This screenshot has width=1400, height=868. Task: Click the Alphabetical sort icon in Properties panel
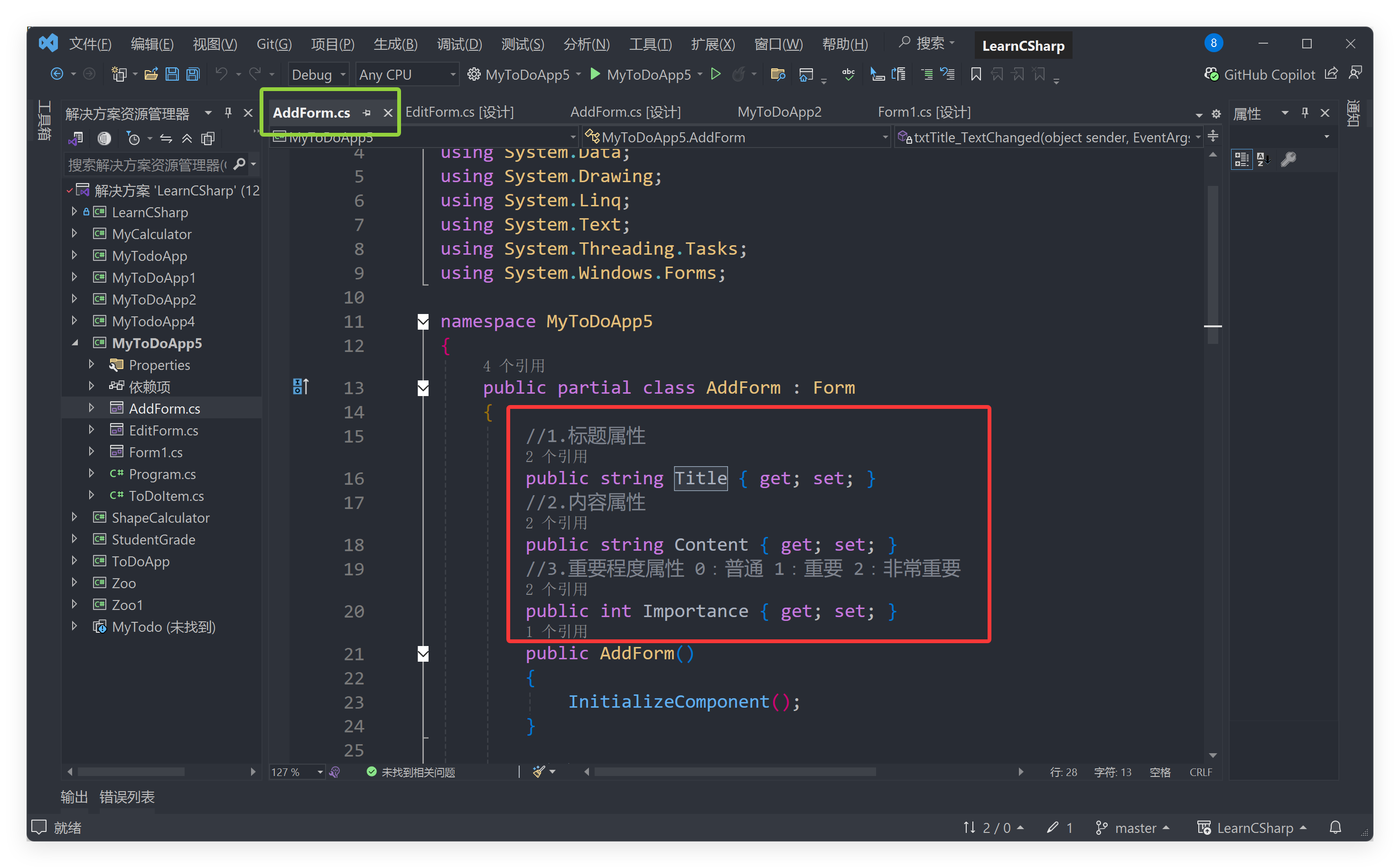tap(1263, 159)
